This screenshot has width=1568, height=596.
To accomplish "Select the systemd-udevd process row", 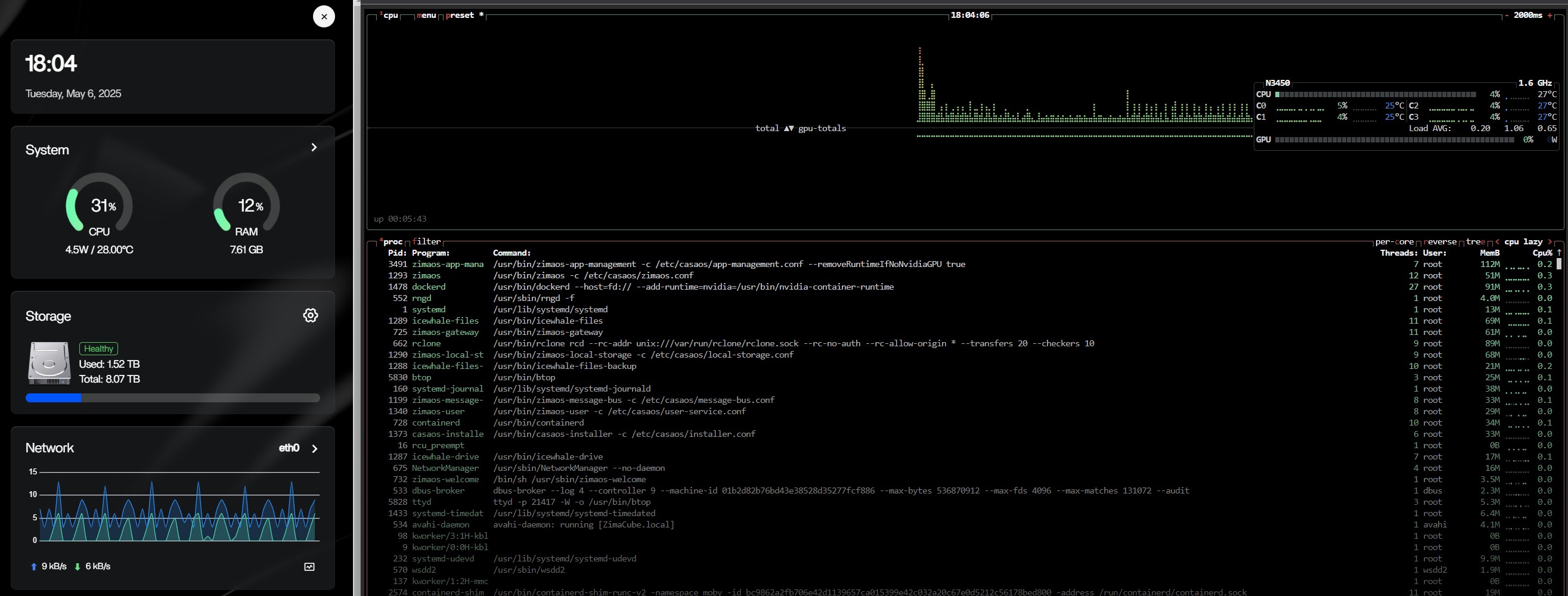I will pyautogui.click(x=969, y=559).
